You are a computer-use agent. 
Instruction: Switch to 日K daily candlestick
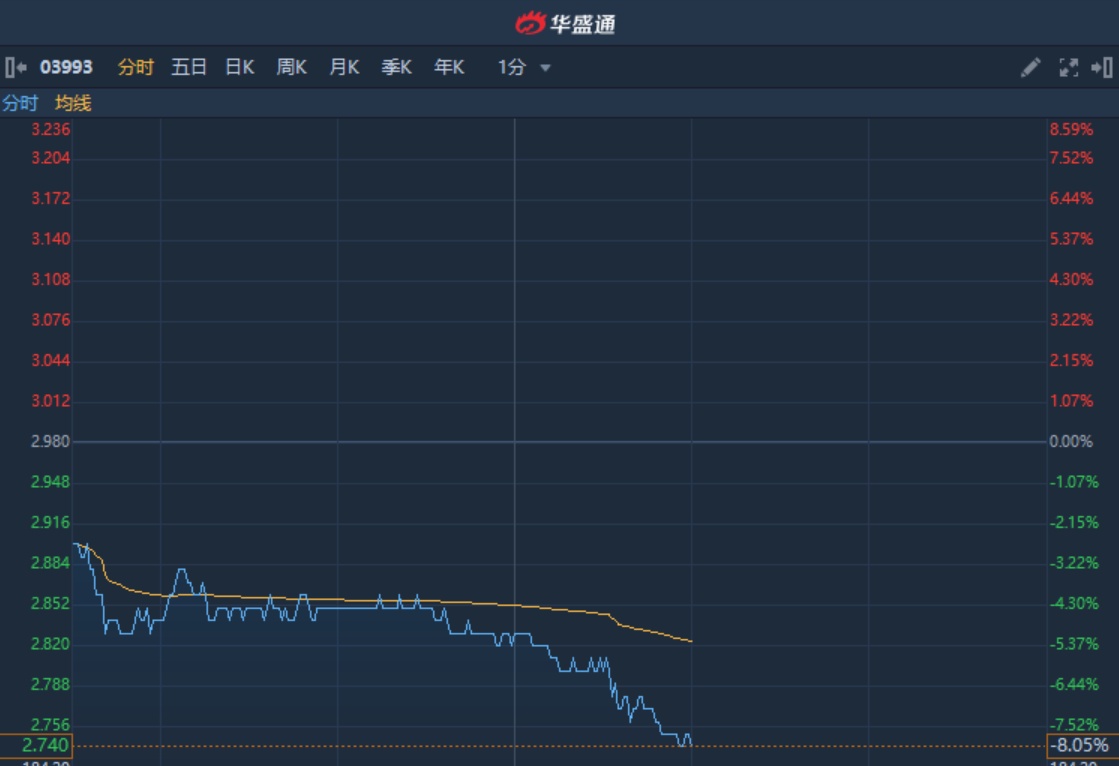[x=240, y=68]
